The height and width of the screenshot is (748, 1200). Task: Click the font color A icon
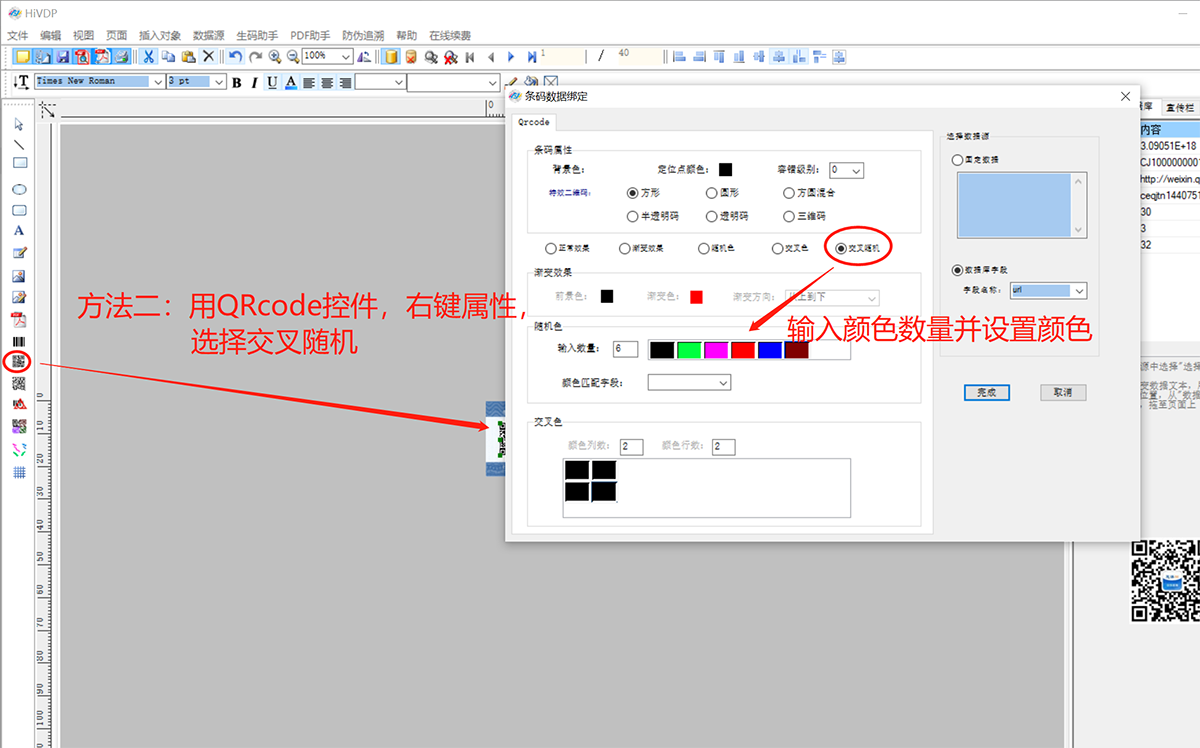[291, 82]
